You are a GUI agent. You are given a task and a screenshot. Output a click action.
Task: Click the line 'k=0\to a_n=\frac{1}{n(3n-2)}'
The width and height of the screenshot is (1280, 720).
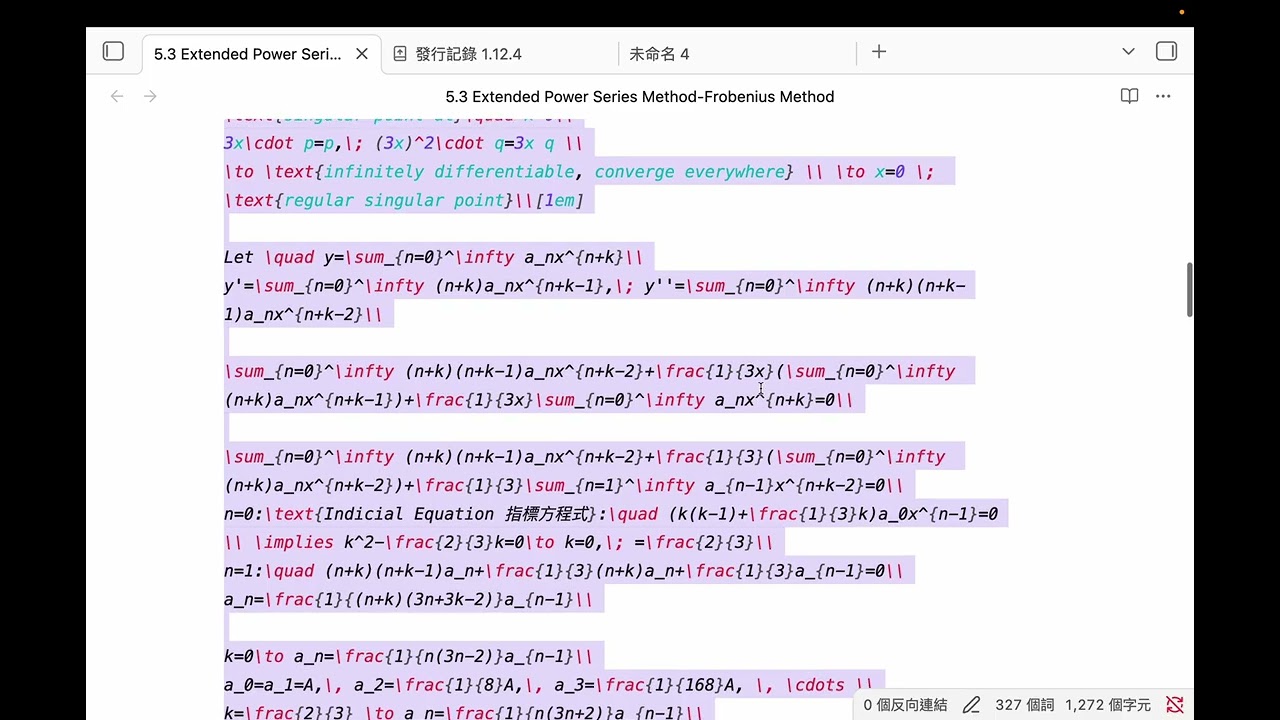(x=408, y=657)
